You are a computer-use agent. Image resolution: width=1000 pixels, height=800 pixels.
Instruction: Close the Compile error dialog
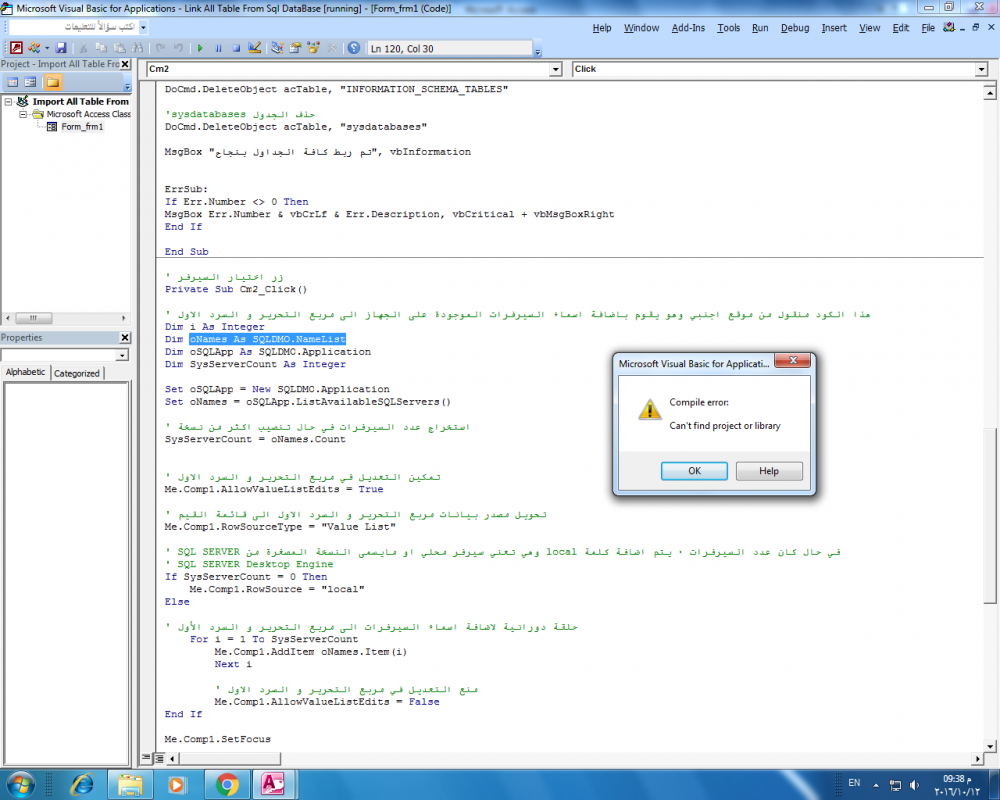point(793,360)
